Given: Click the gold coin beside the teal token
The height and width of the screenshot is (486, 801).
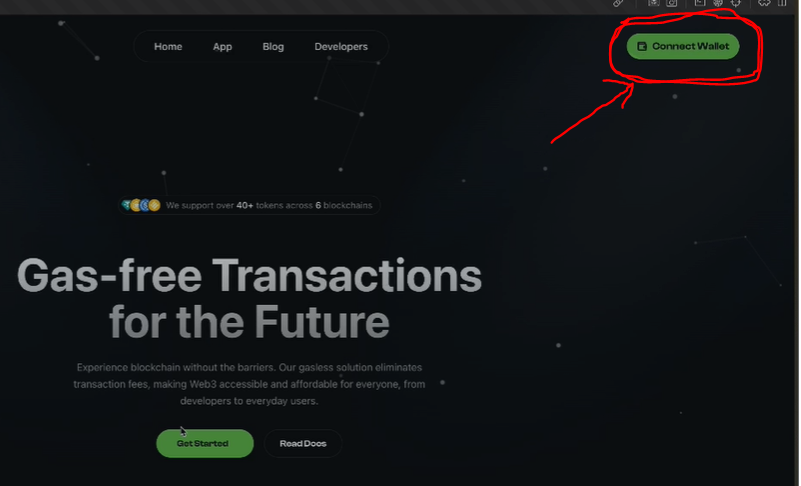Looking at the screenshot, I should (135, 205).
